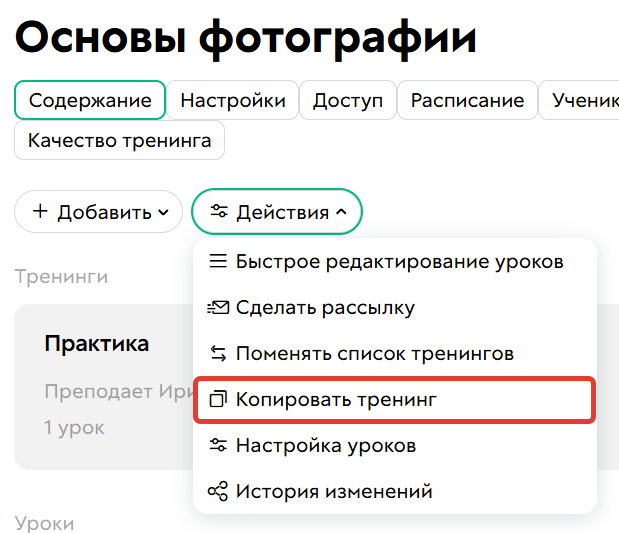Open the Содержание tab

tap(90, 101)
